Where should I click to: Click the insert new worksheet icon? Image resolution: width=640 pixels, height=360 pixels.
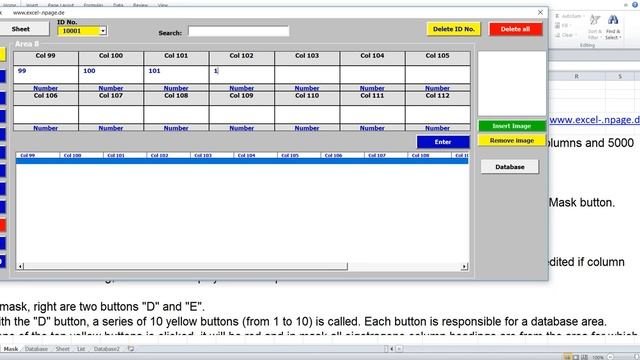pos(131,349)
